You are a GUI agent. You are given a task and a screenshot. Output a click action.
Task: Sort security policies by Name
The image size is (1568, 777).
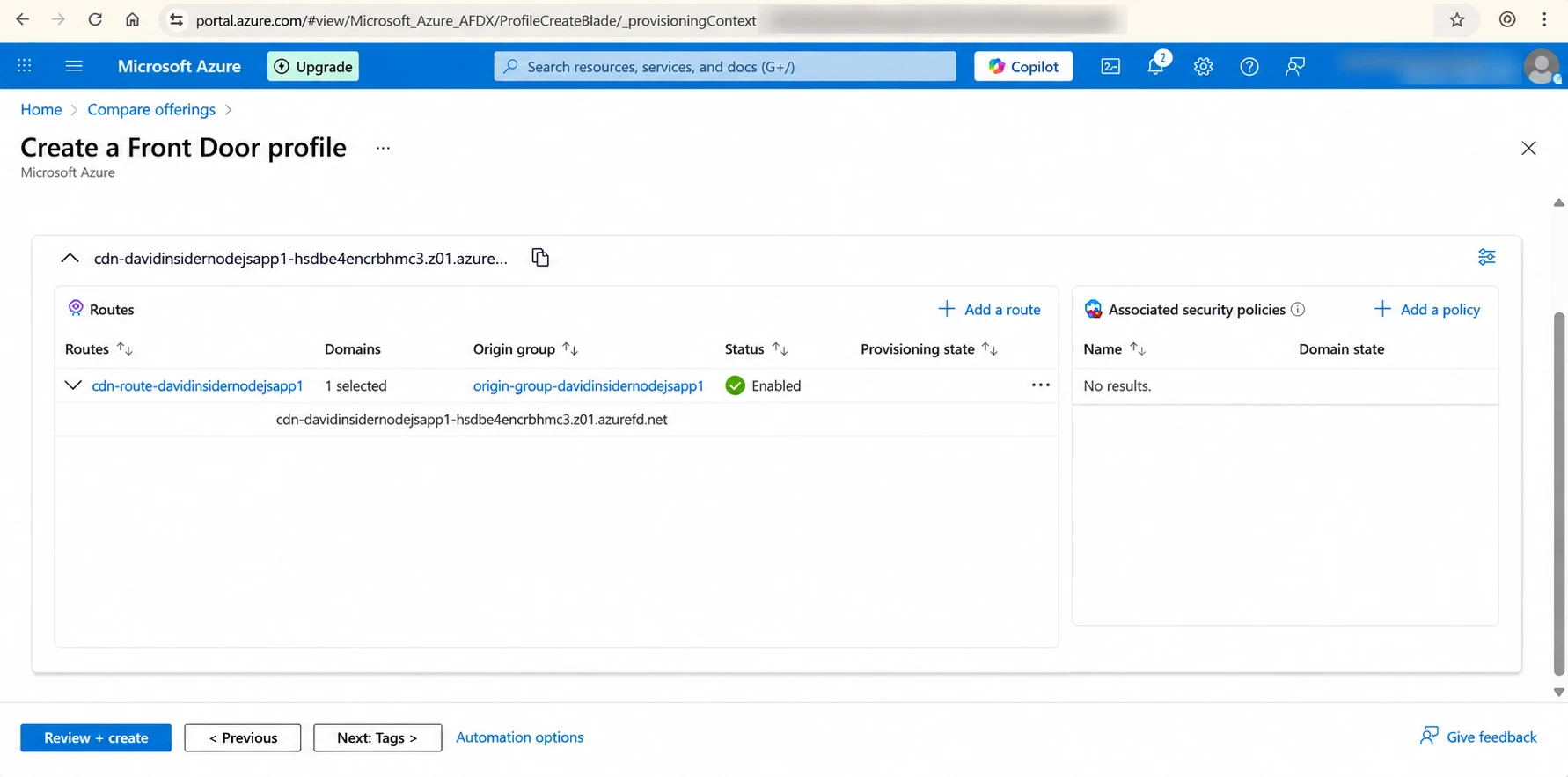(x=1137, y=349)
